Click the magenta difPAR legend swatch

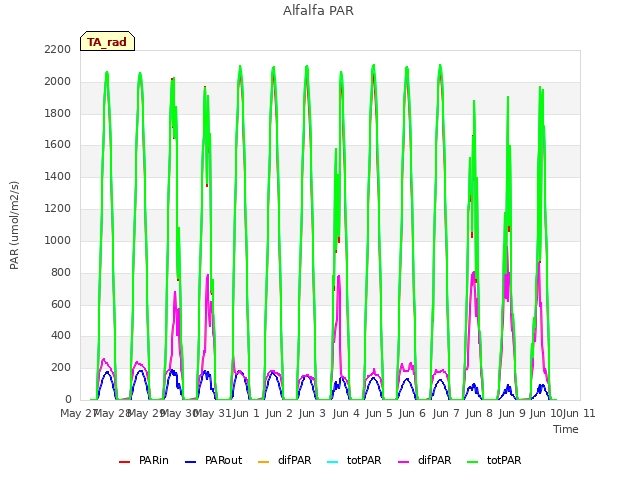(x=403, y=462)
